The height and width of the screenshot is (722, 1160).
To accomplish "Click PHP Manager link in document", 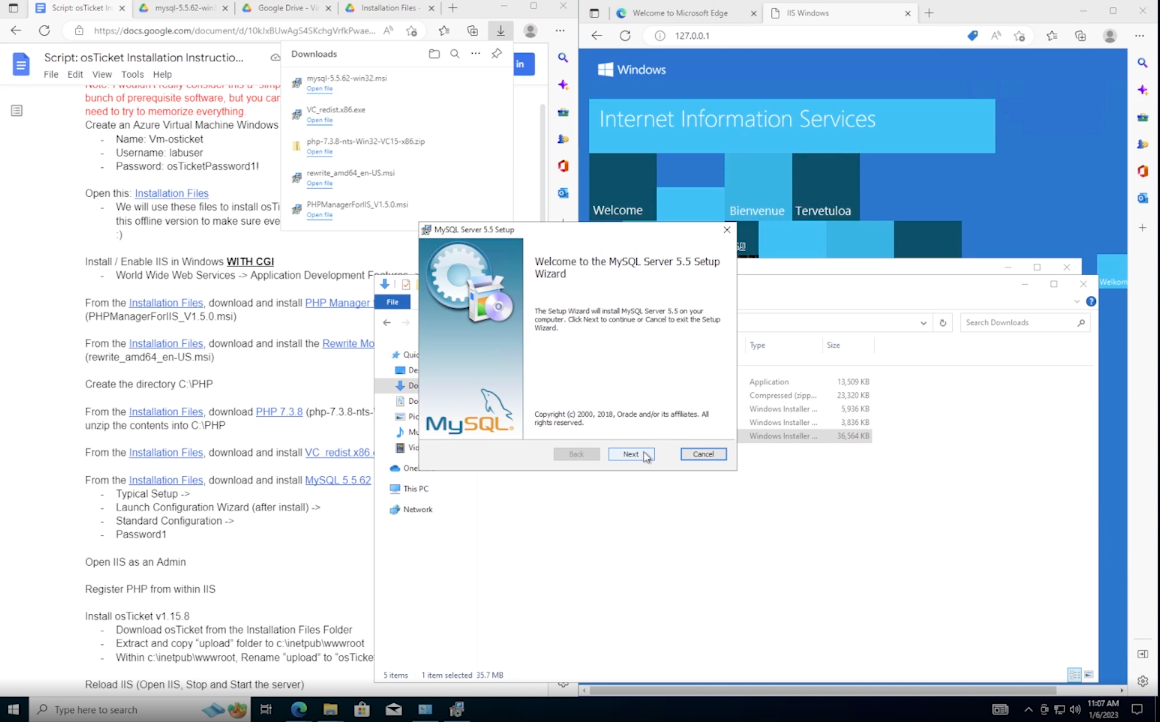I will 337,303.
